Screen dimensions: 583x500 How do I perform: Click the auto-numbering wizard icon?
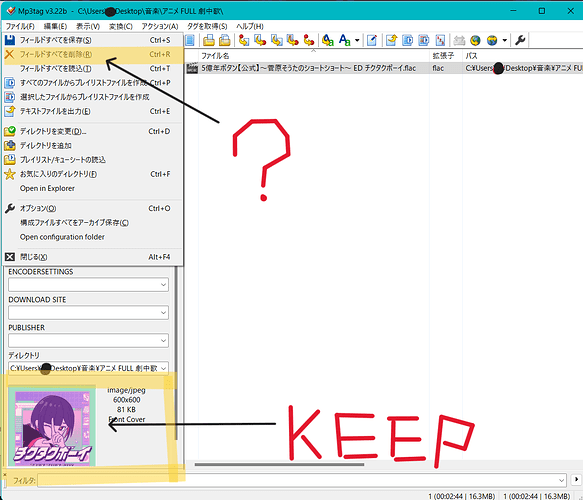coord(440,40)
